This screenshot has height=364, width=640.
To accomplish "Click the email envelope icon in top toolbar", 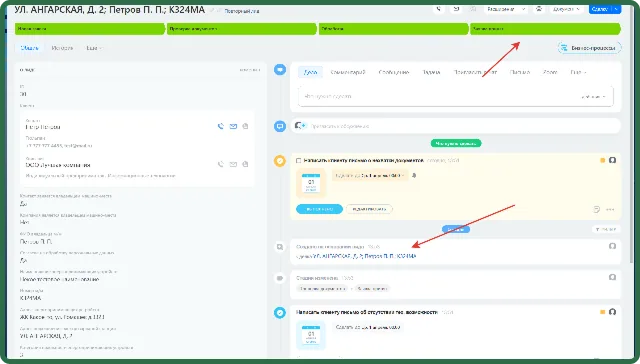I will click(456, 9).
